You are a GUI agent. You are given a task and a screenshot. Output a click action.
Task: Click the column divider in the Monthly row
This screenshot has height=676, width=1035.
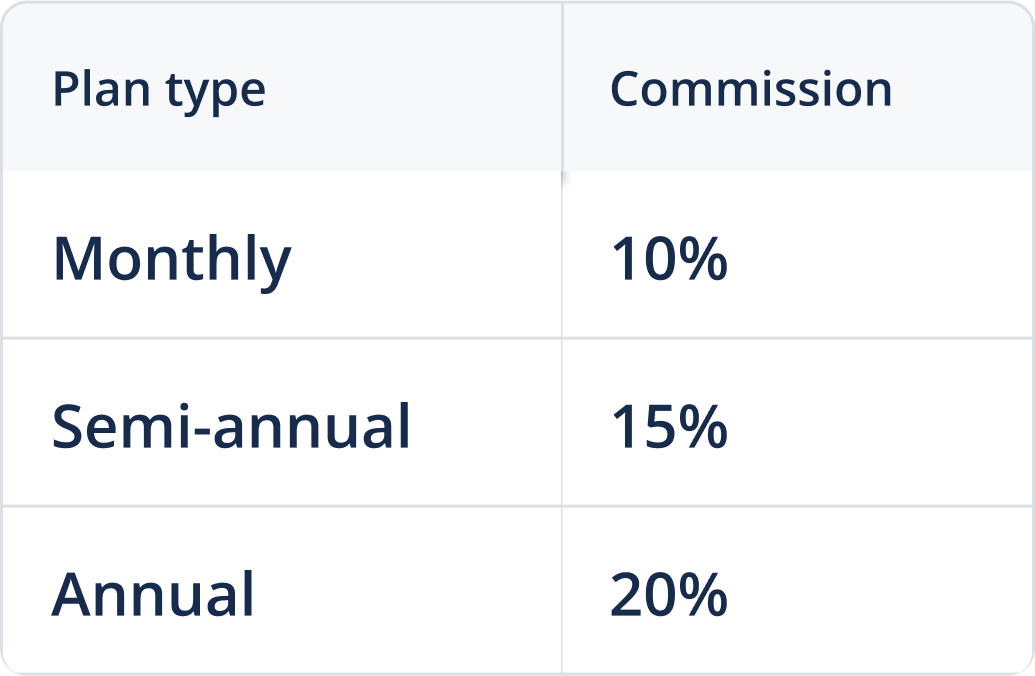pyautogui.click(x=562, y=255)
